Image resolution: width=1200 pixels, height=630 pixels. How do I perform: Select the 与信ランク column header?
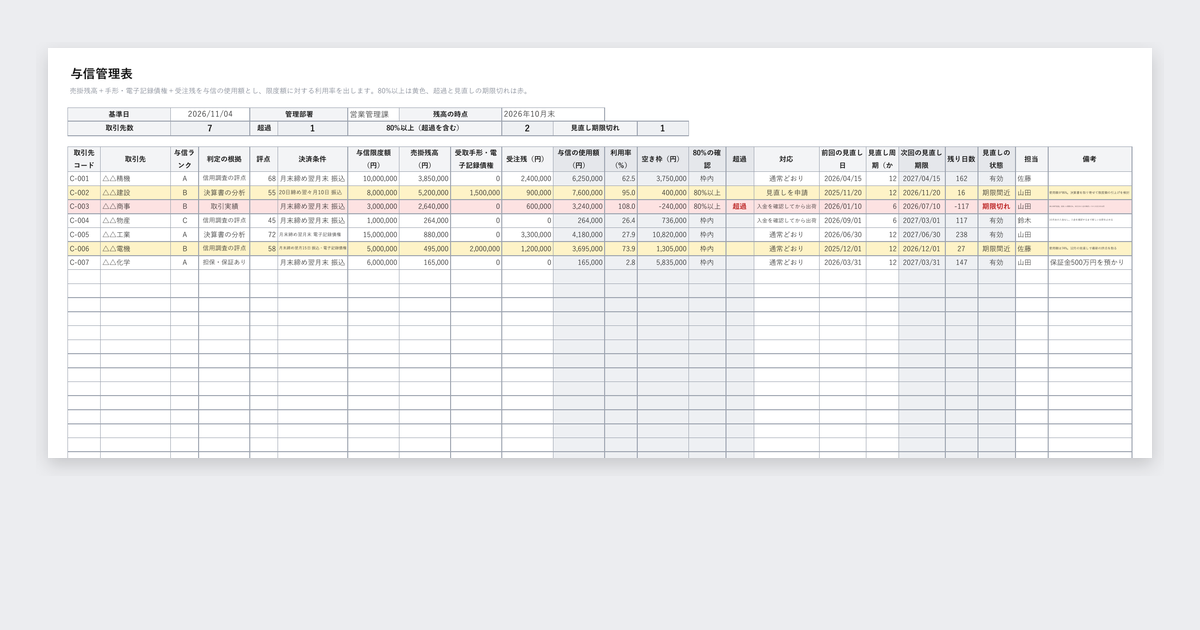[x=185, y=159]
